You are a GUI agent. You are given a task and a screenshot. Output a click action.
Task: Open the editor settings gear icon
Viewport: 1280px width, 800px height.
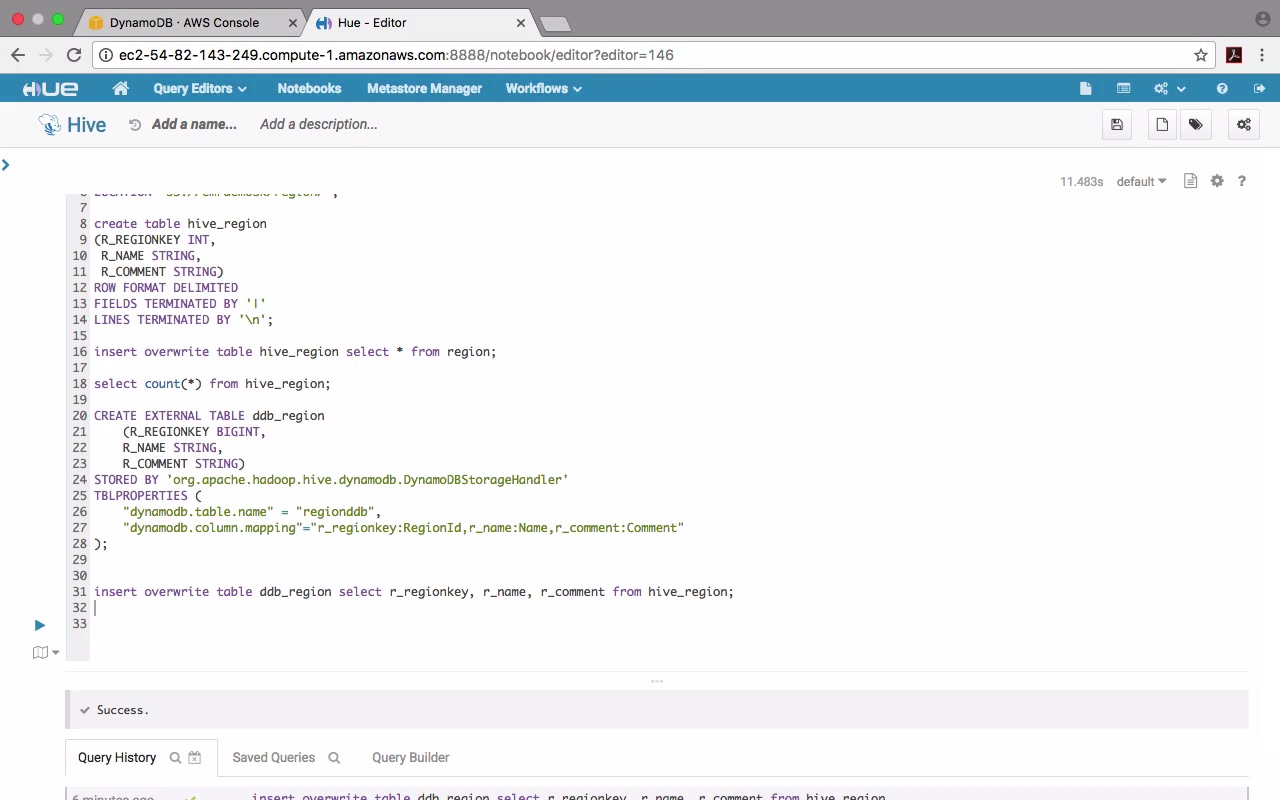[x=1217, y=181]
